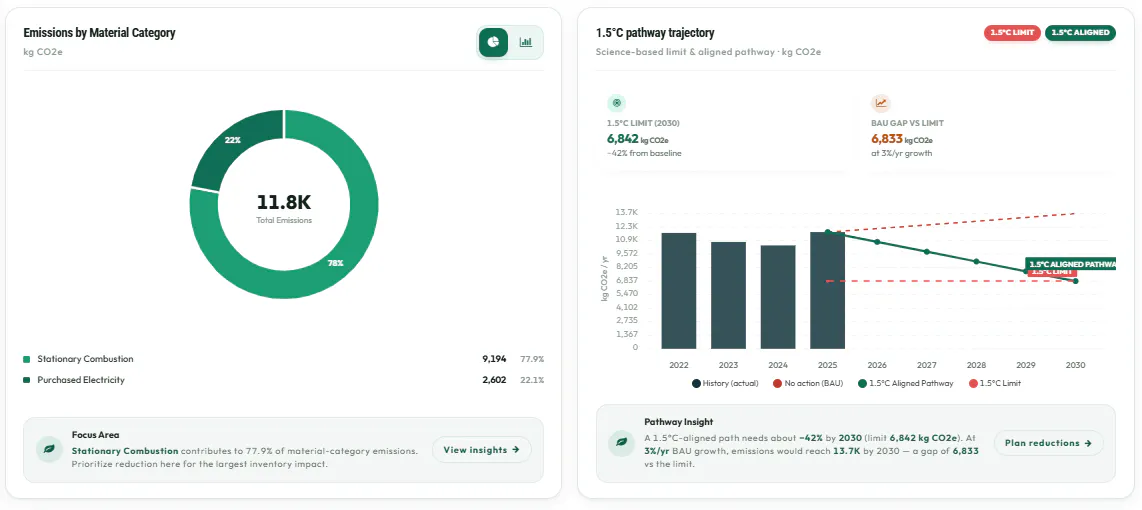Click the 2027 pathway data point
This screenshot has height=510, width=1142.
926,251
